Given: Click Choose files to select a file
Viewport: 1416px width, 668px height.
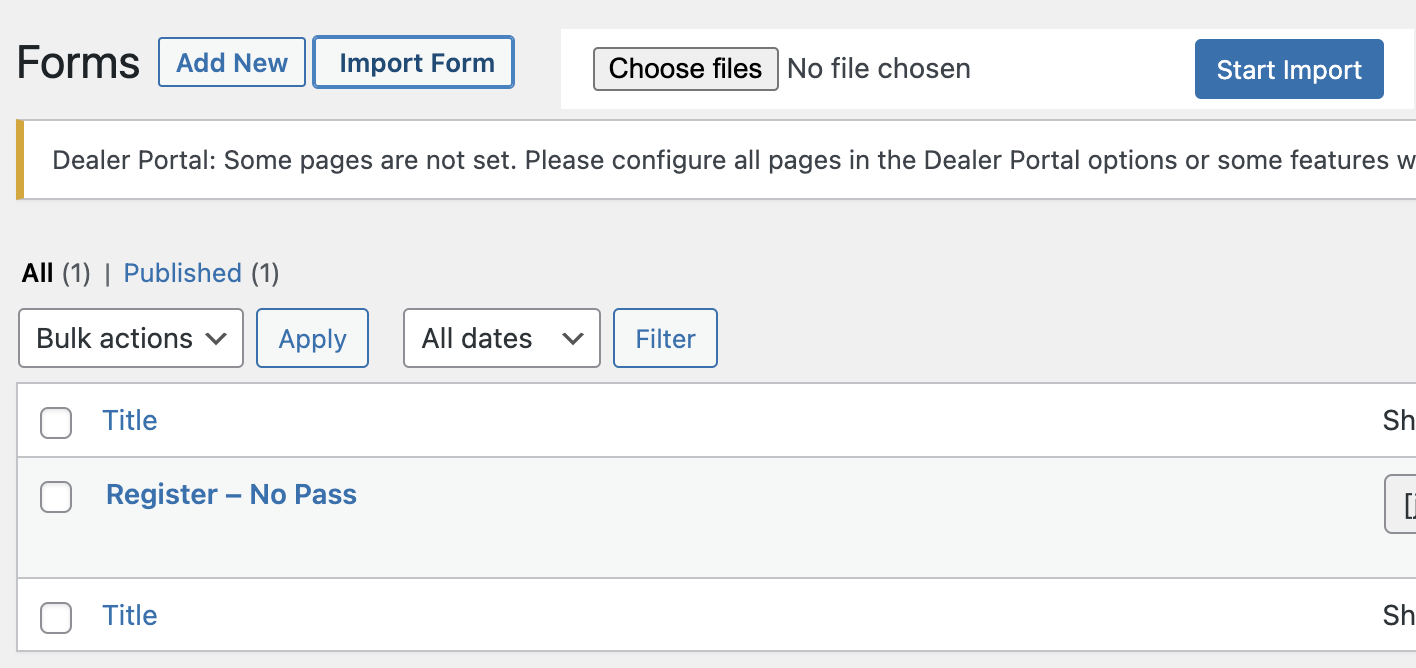Looking at the screenshot, I should [685, 68].
